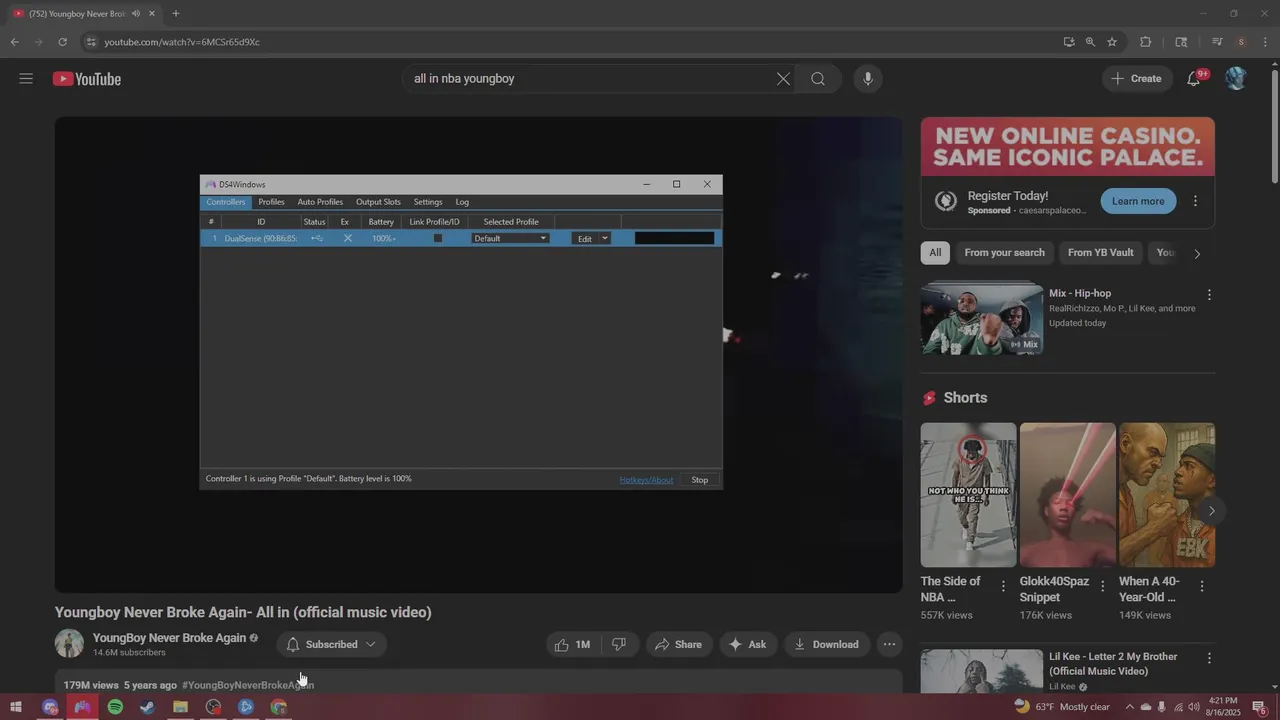Start voice search with the microphone
Screen dimensions: 1280x720
pyautogui.click(x=867, y=79)
